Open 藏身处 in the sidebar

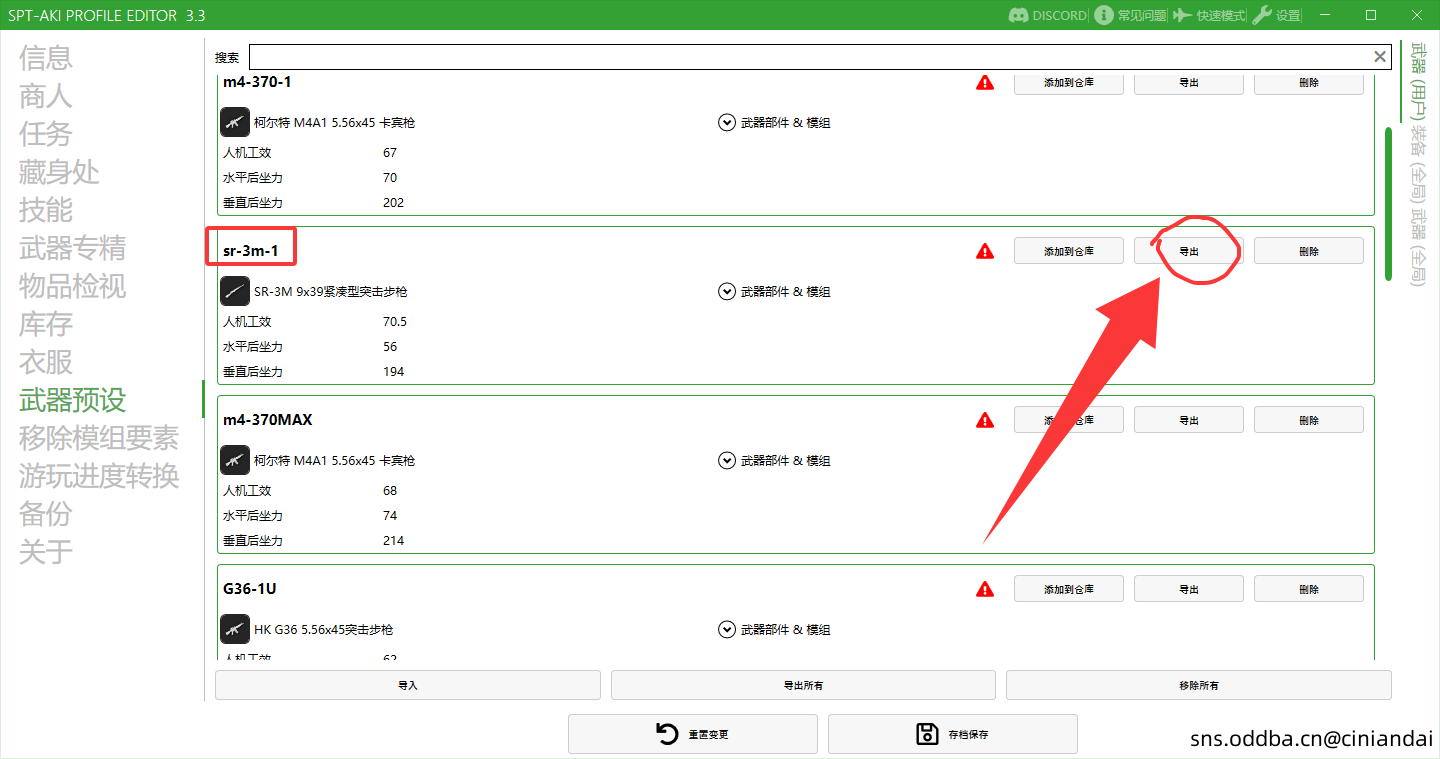pyautogui.click(x=59, y=172)
